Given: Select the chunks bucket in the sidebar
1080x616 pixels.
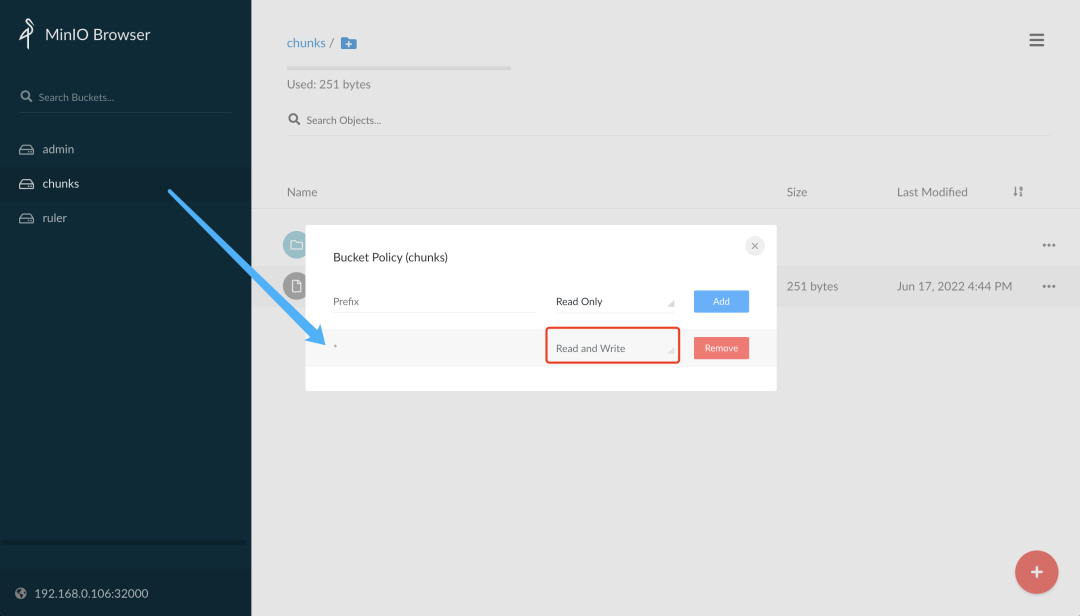Looking at the screenshot, I should pyautogui.click(x=125, y=184).
